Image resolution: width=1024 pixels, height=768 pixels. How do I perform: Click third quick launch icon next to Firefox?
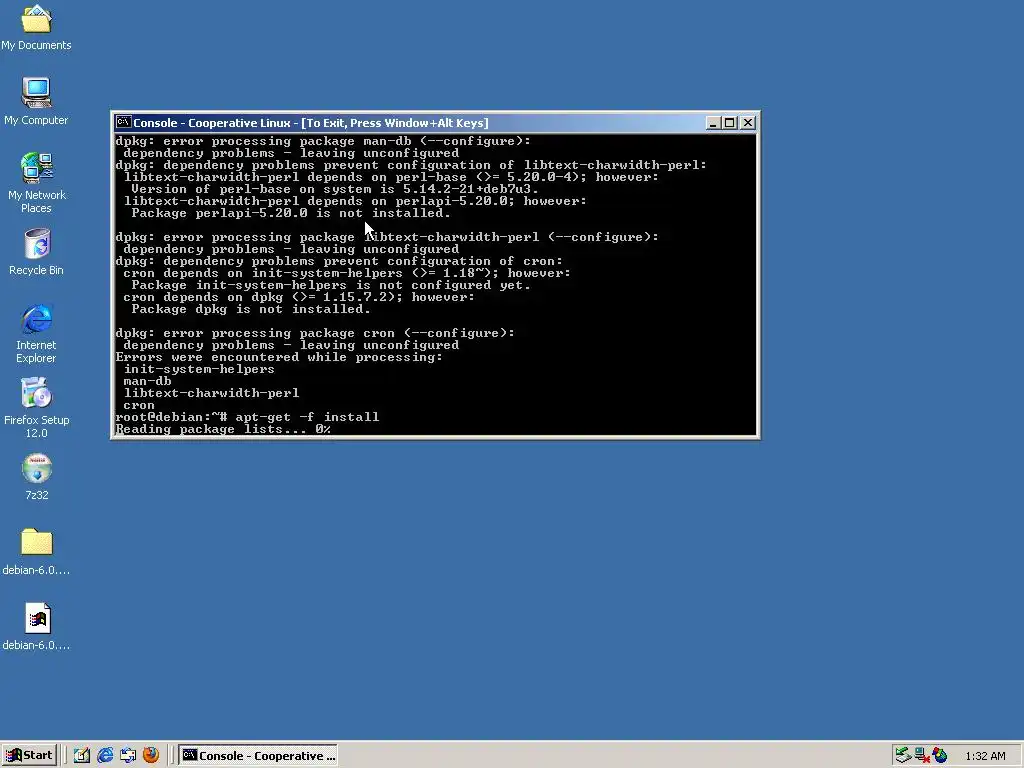pyautogui.click(x=128, y=756)
